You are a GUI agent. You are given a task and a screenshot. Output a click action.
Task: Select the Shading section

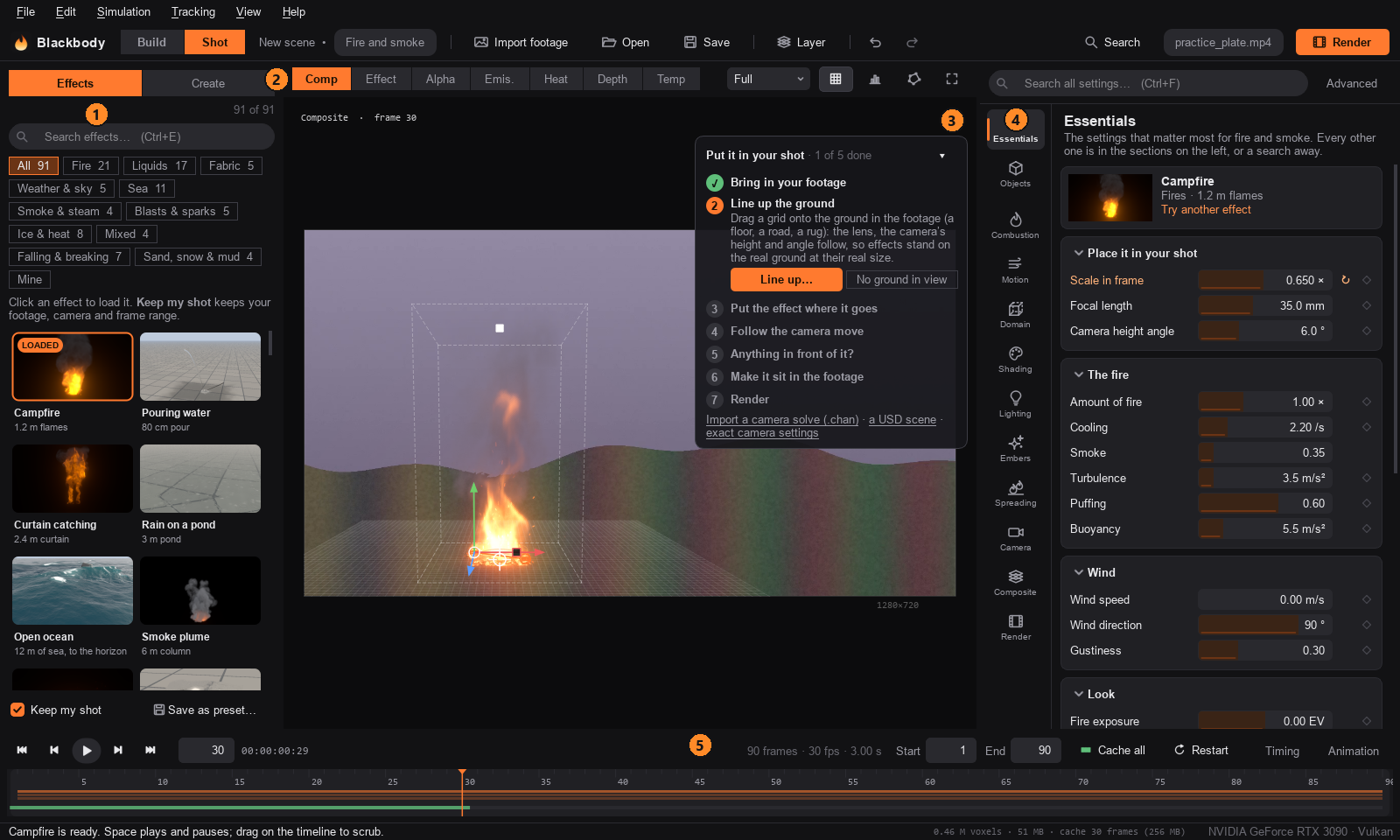coord(1015,359)
